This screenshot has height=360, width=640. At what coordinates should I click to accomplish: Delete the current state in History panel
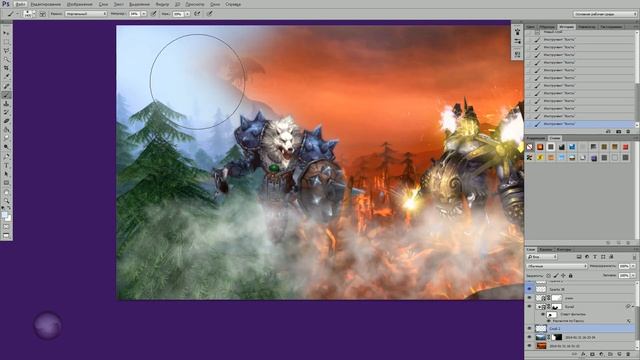[x=628, y=131]
